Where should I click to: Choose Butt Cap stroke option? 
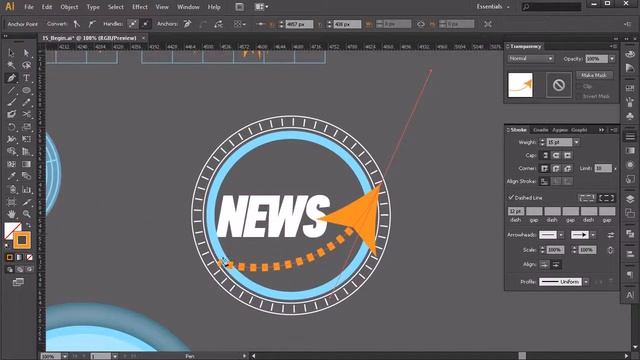coord(544,156)
